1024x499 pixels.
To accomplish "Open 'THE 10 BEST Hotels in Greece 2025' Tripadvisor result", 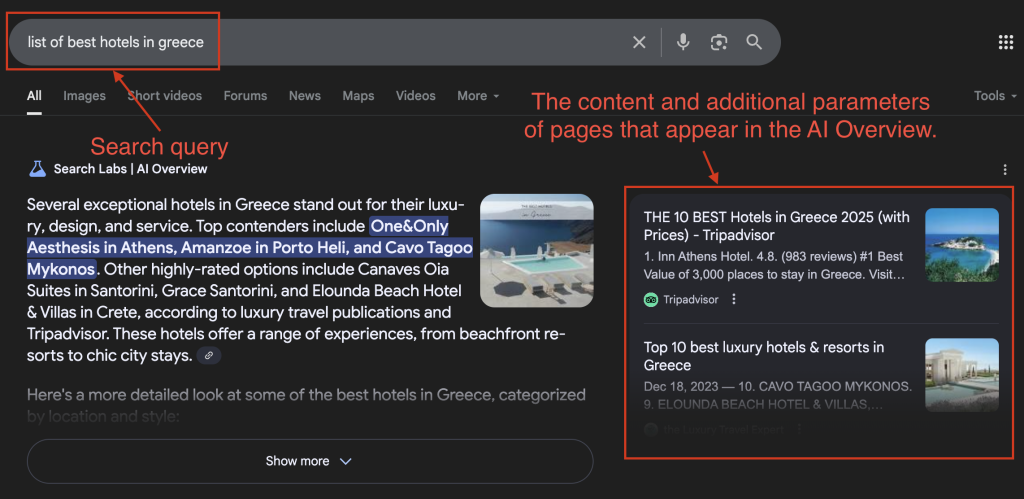I will point(776,226).
